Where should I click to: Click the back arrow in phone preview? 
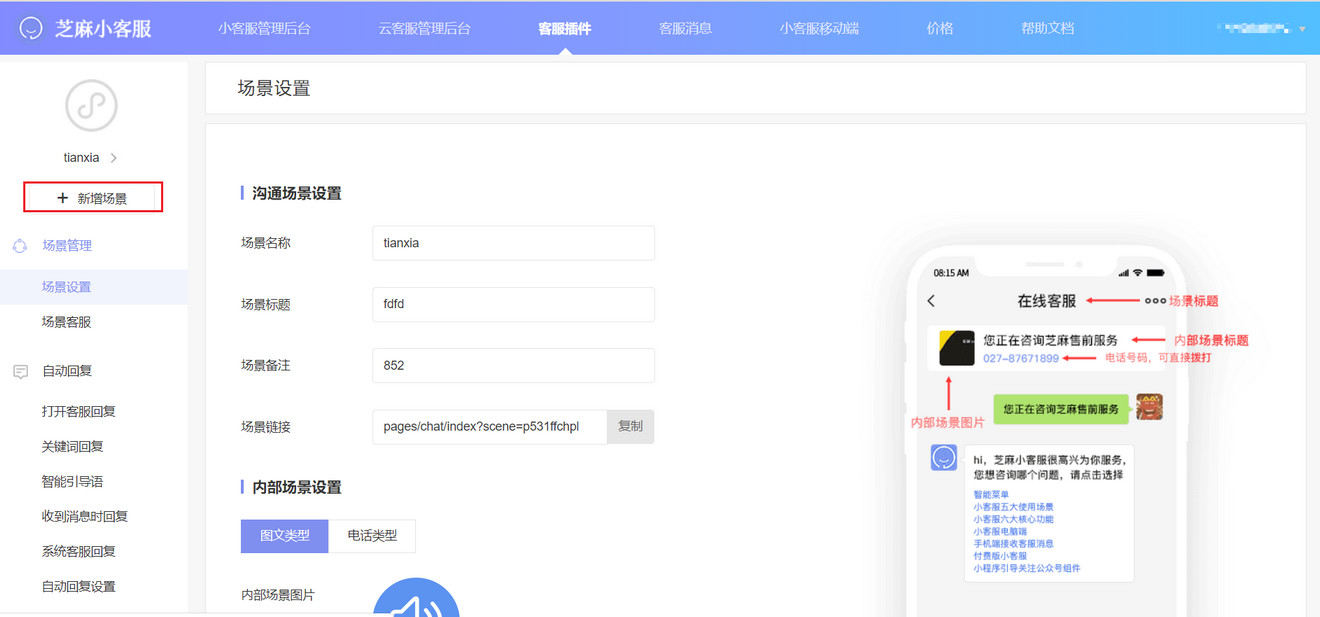[x=931, y=301]
